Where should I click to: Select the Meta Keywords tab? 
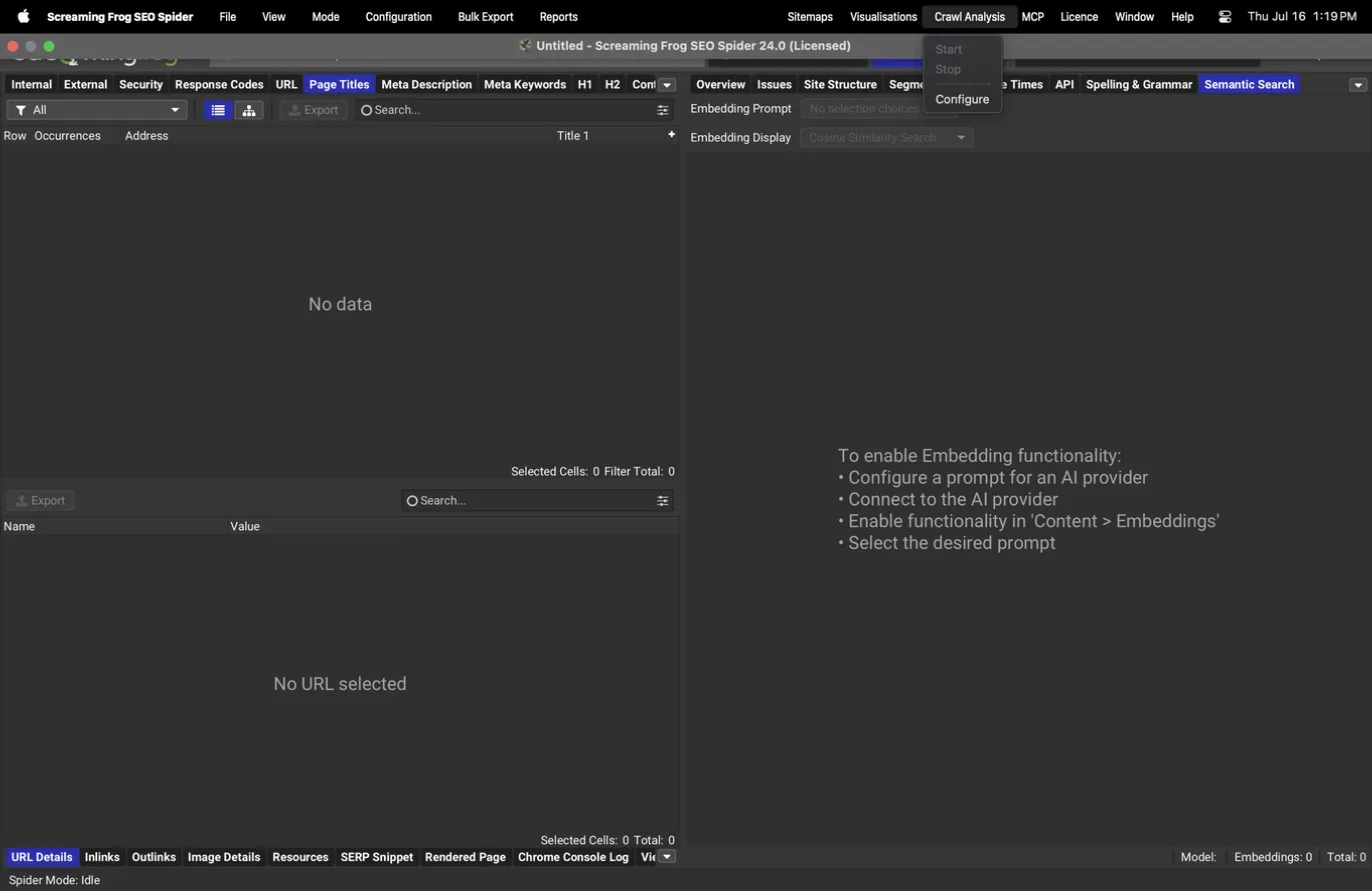coord(525,85)
